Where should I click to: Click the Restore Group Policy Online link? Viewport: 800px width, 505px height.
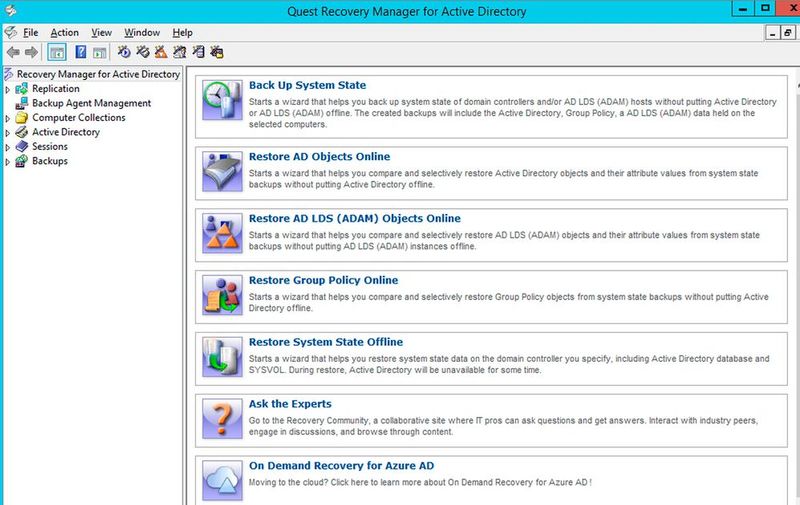[323, 280]
